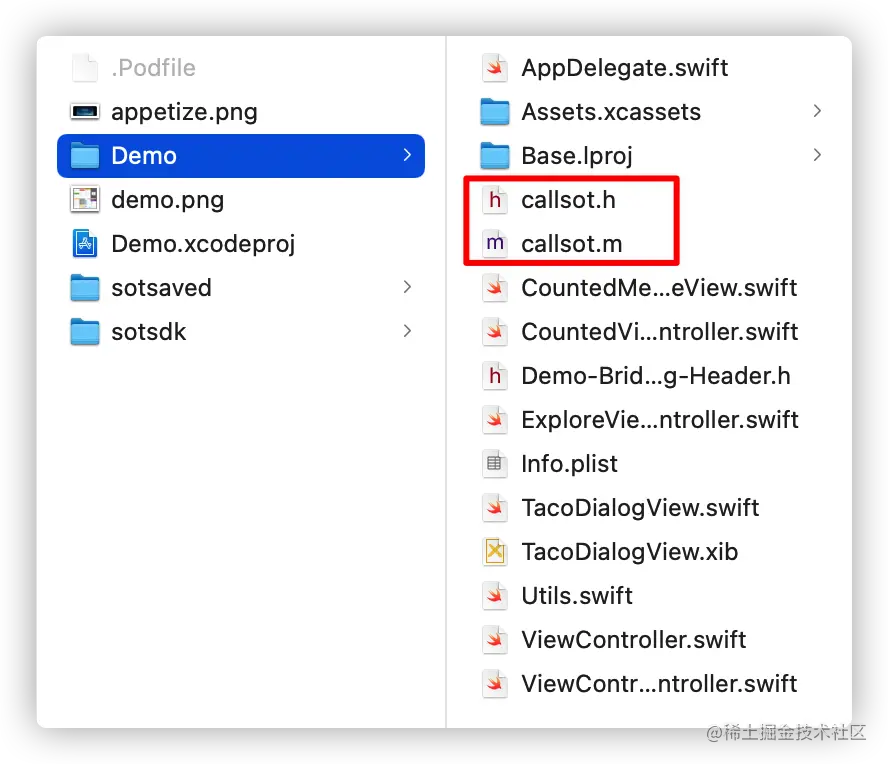This screenshot has width=888, height=764.
Task: Select the appetize.png file name
Action: click(x=185, y=112)
